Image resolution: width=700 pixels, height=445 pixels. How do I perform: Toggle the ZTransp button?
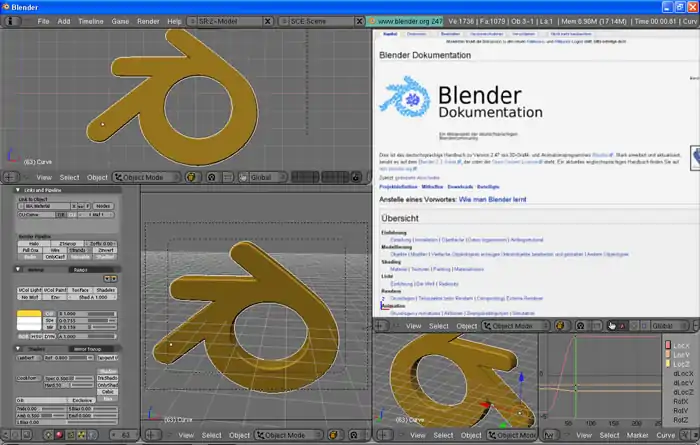[x=67, y=244]
